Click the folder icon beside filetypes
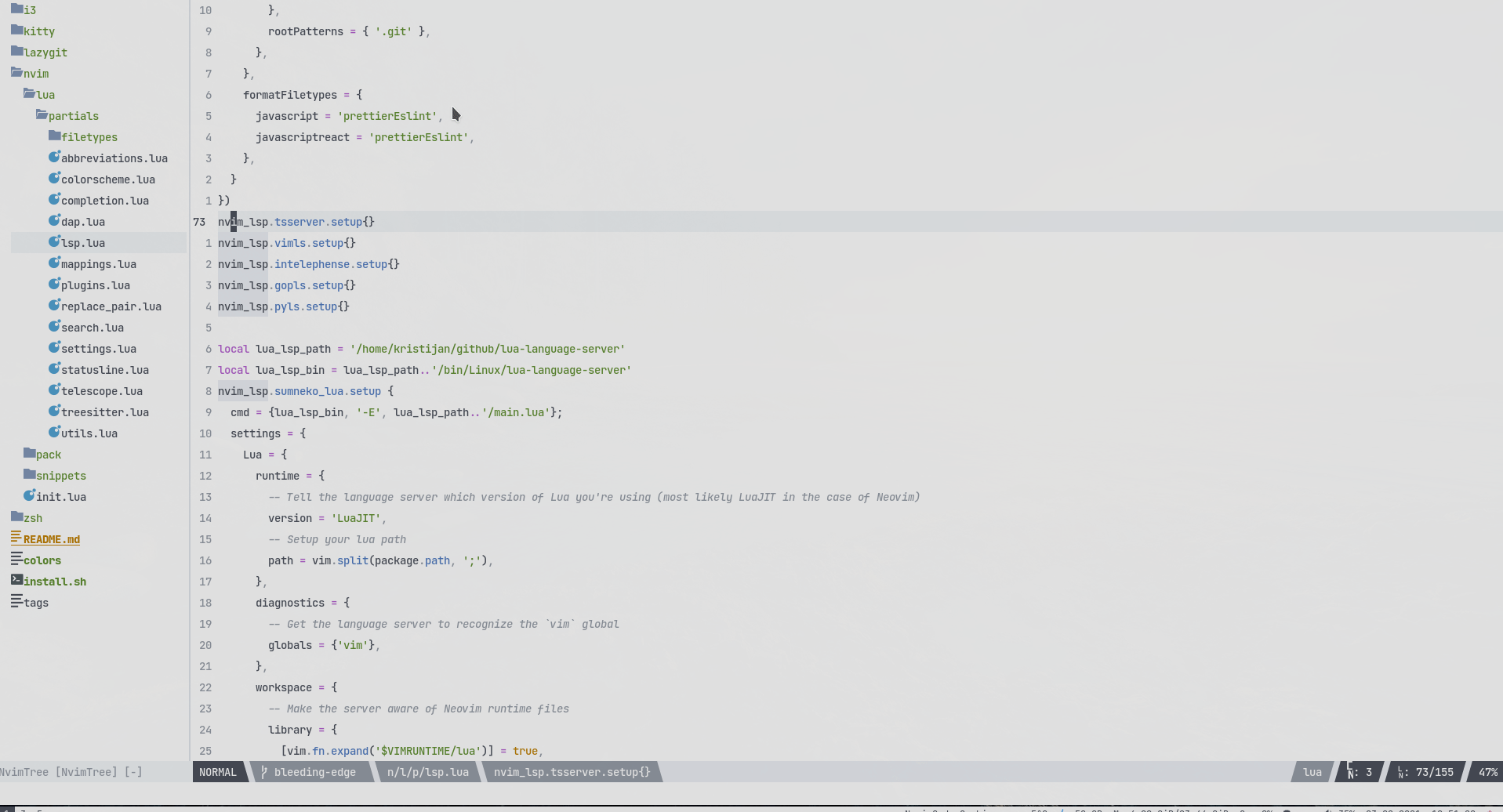This screenshot has height=812, width=1503. pyautogui.click(x=54, y=136)
